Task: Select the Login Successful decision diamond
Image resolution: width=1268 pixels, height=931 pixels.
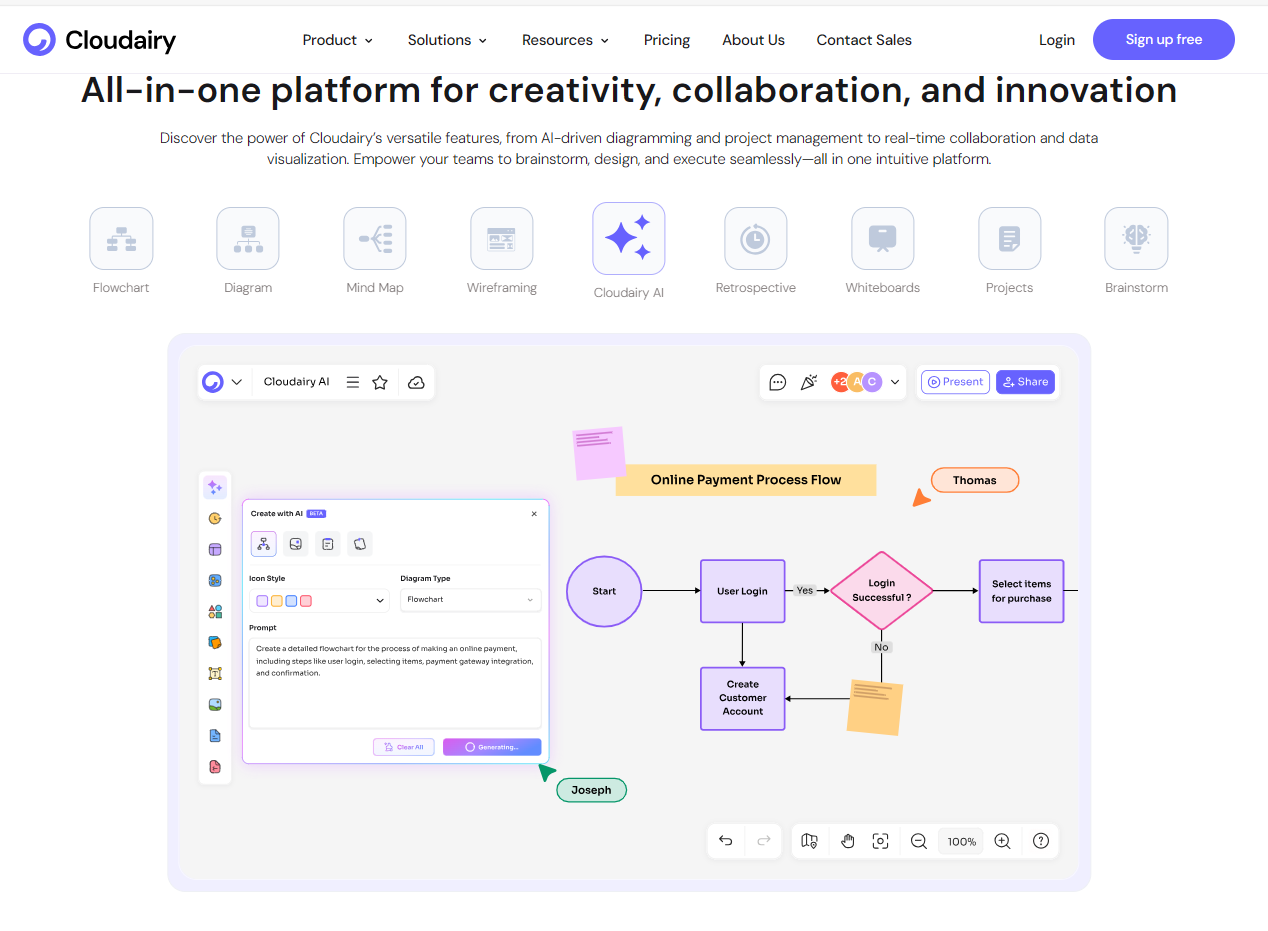Action: click(x=881, y=591)
